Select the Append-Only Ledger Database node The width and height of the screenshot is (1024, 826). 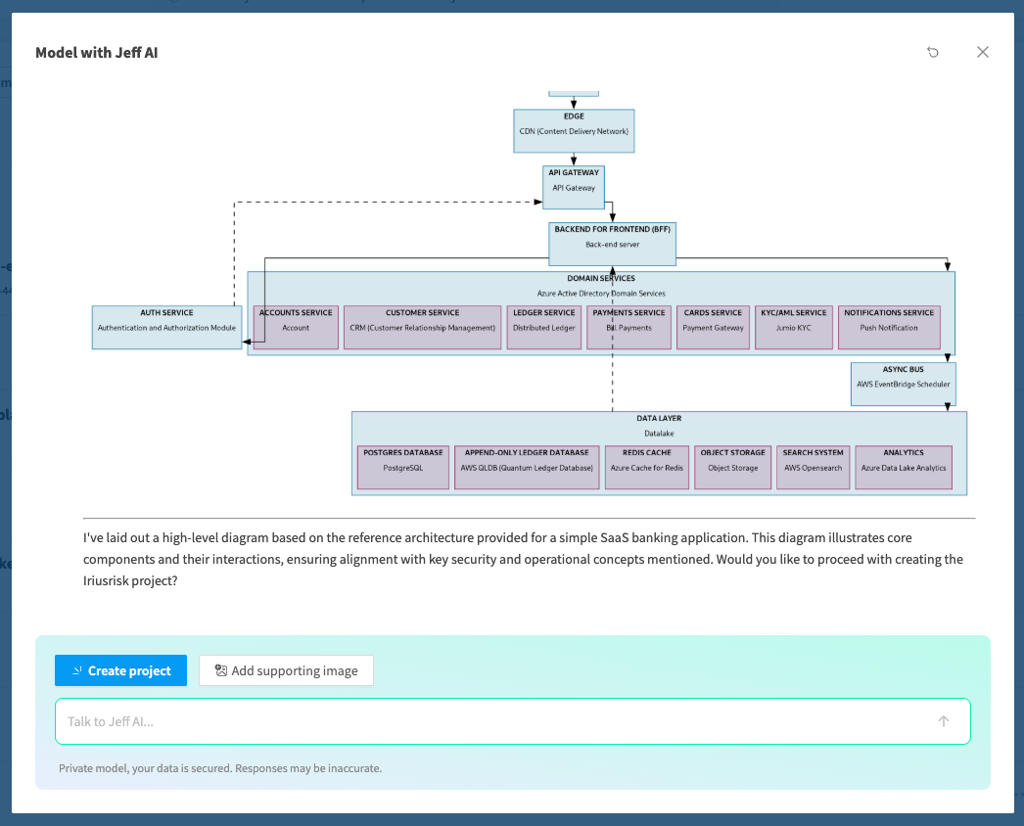point(526,467)
